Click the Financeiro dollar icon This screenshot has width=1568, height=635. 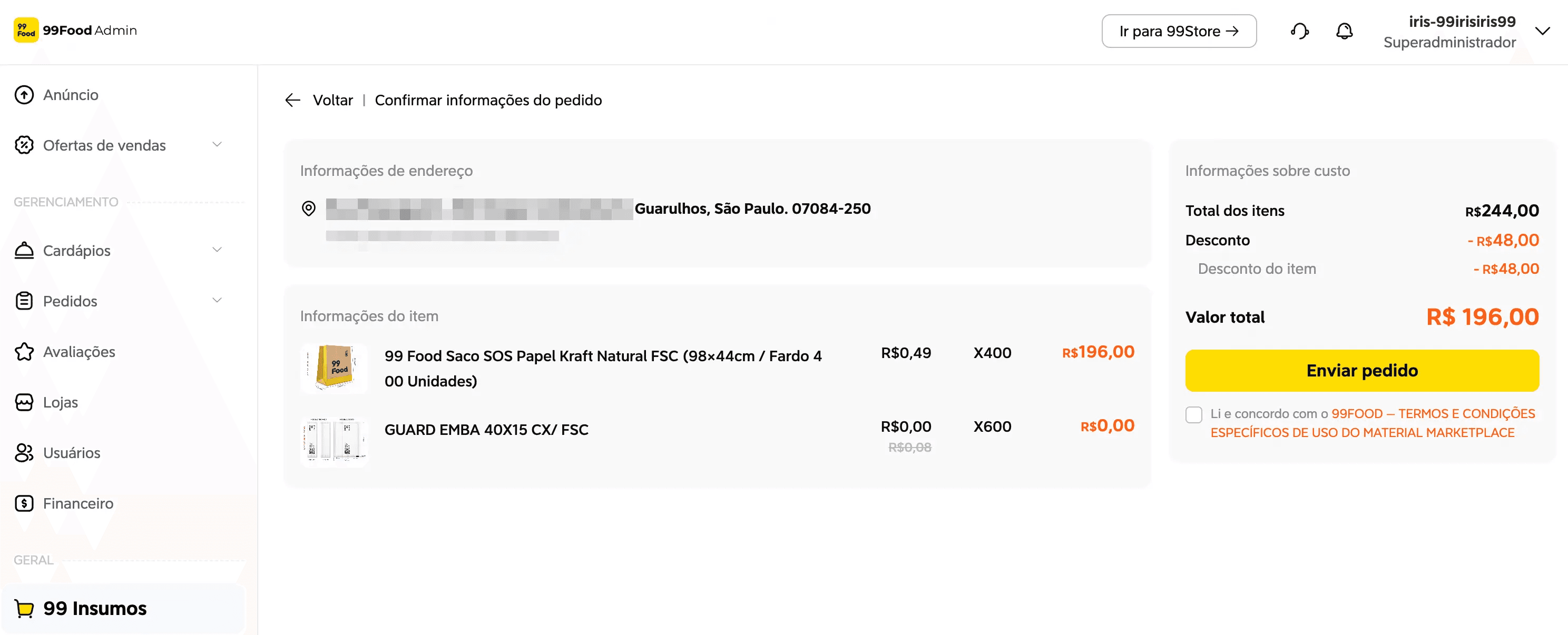coord(24,503)
